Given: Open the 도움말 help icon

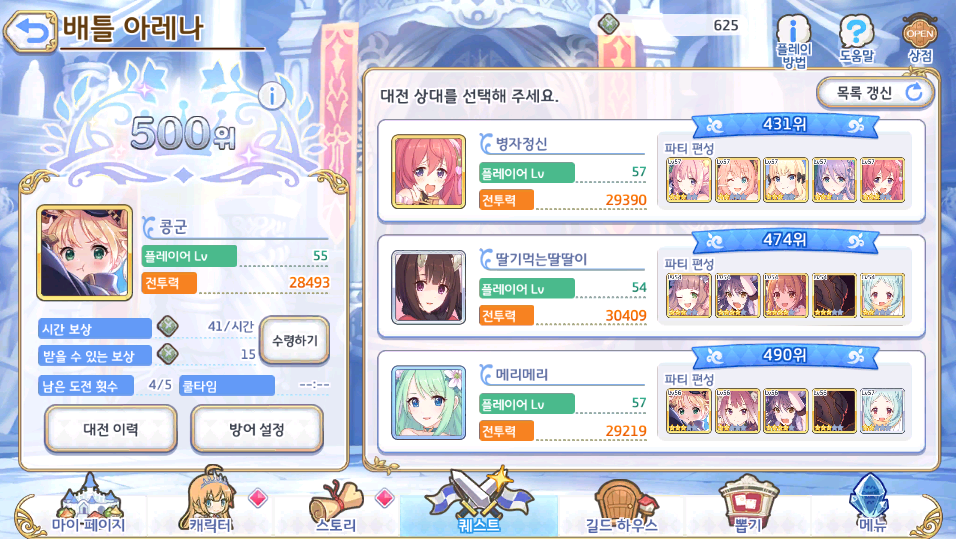Looking at the screenshot, I should tap(856, 39).
